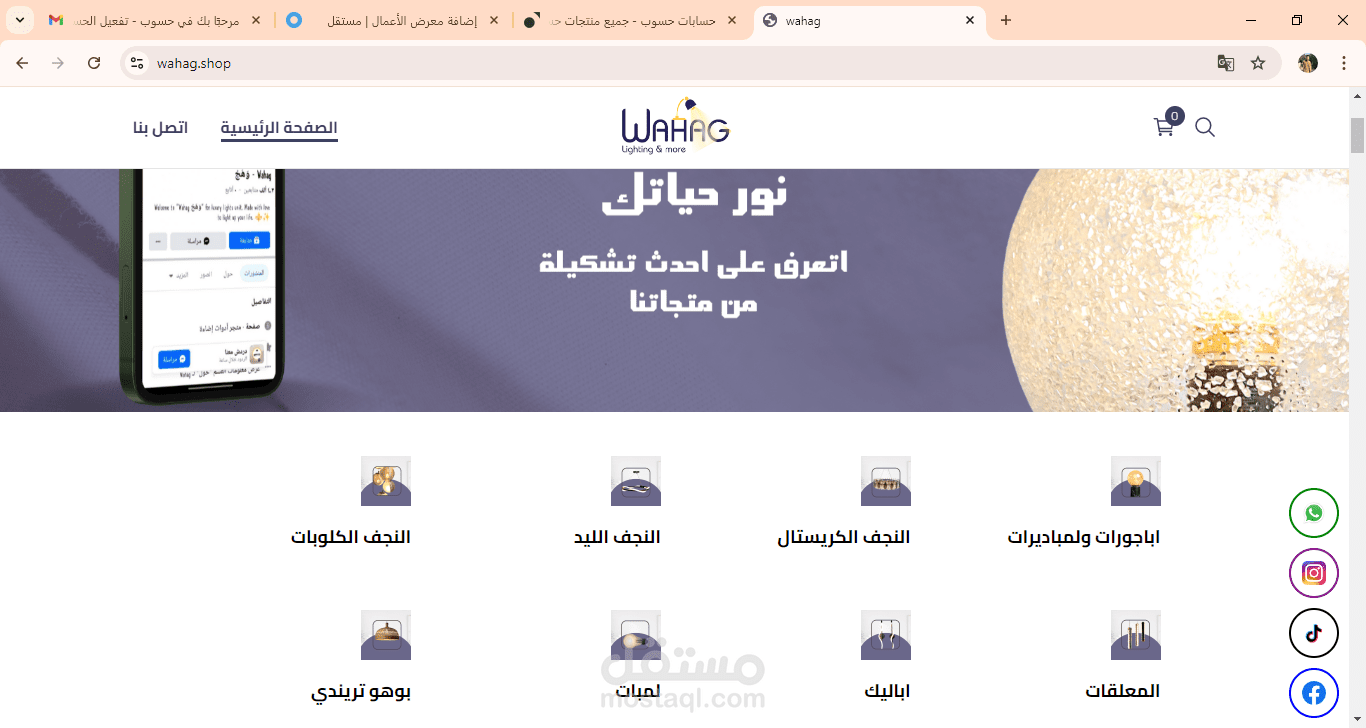1366x728 pixels.
Task: Open the لمبات category thumbnail
Action: coord(635,635)
